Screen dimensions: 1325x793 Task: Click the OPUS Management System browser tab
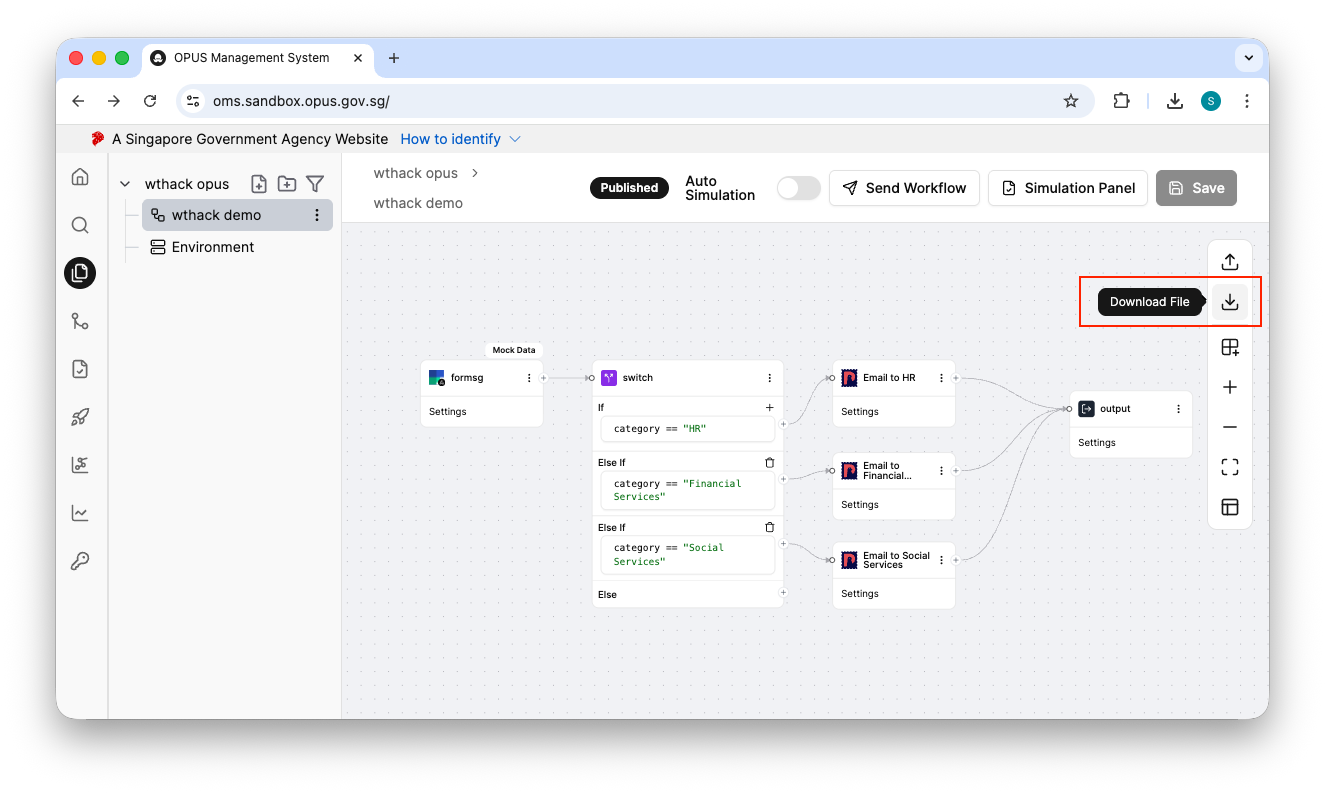(257, 58)
